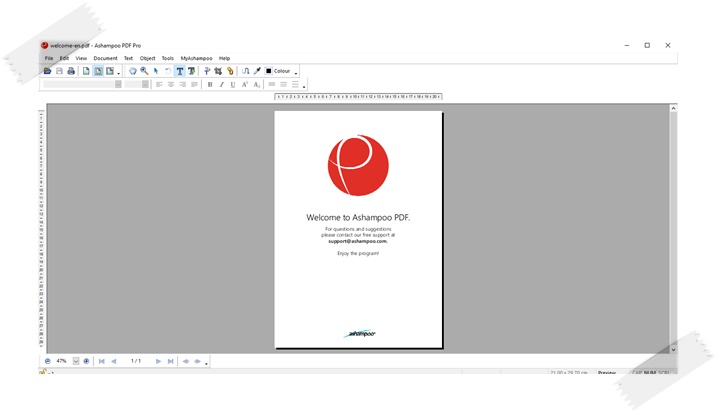Go to the previous page
The image size is (717, 412).
click(113, 361)
